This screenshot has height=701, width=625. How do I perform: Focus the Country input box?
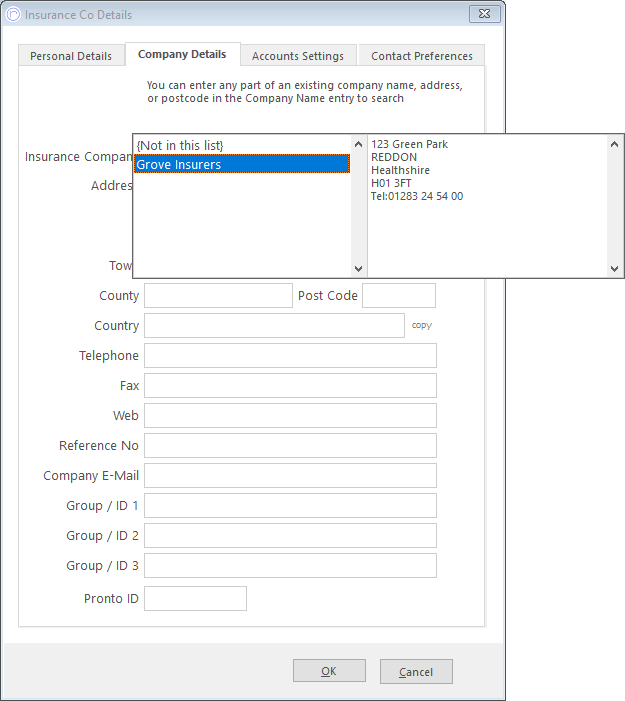click(x=274, y=325)
